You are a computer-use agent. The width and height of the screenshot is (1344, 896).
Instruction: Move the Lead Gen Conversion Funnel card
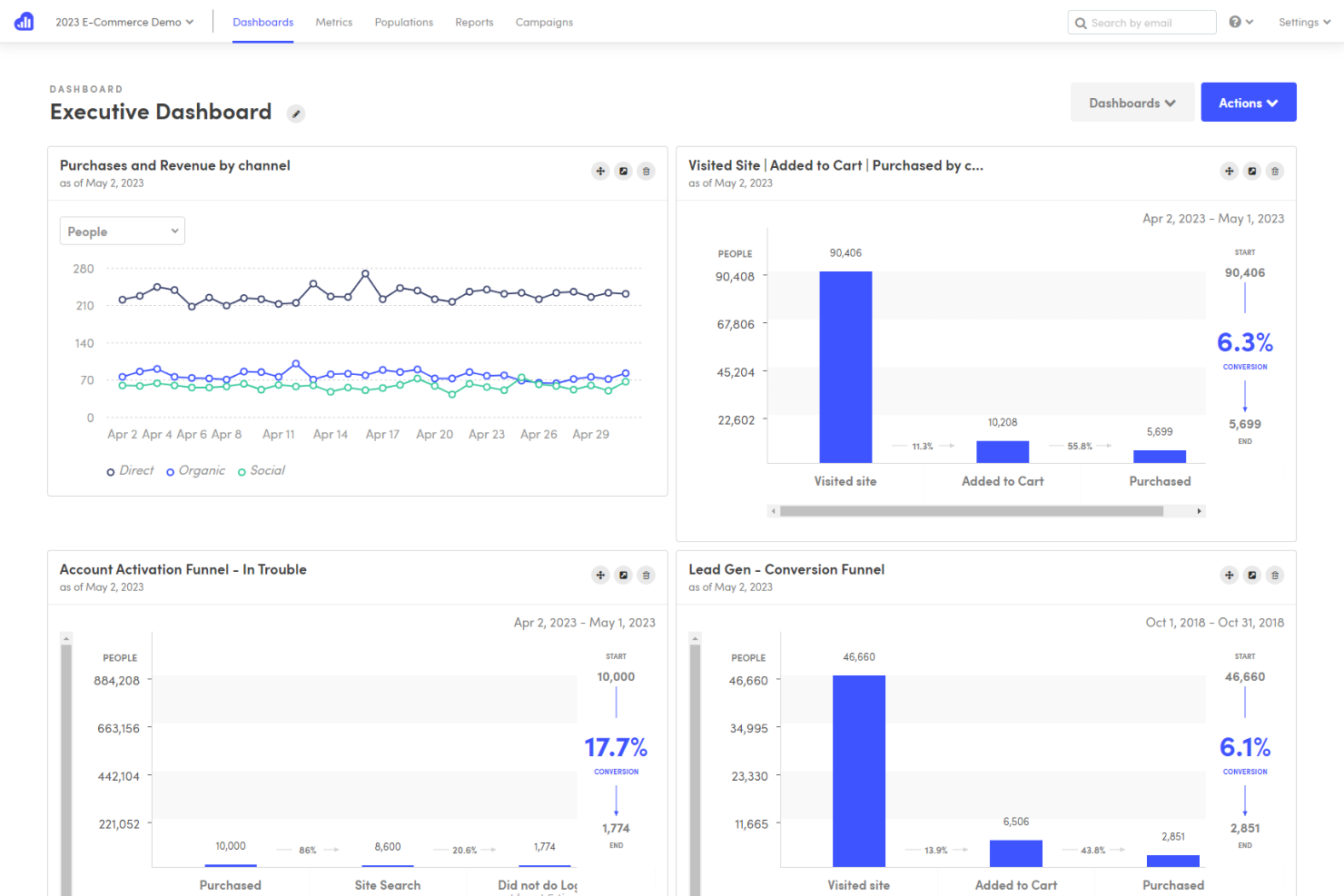(1229, 575)
